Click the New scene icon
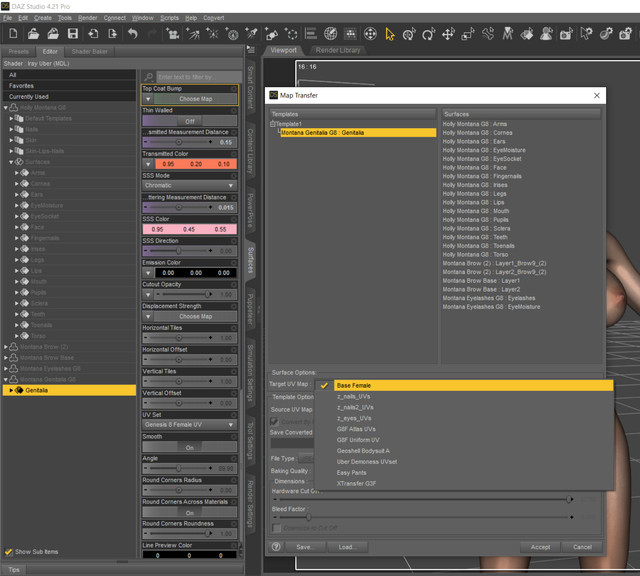This screenshot has width=640, height=576. tap(13, 34)
